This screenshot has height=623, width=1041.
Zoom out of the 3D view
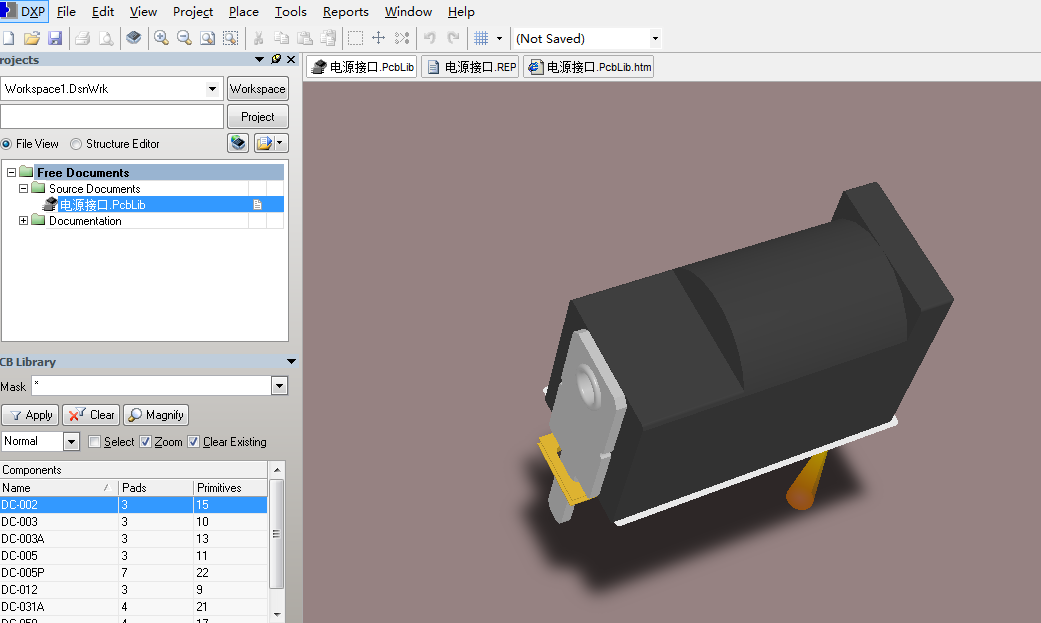184,39
